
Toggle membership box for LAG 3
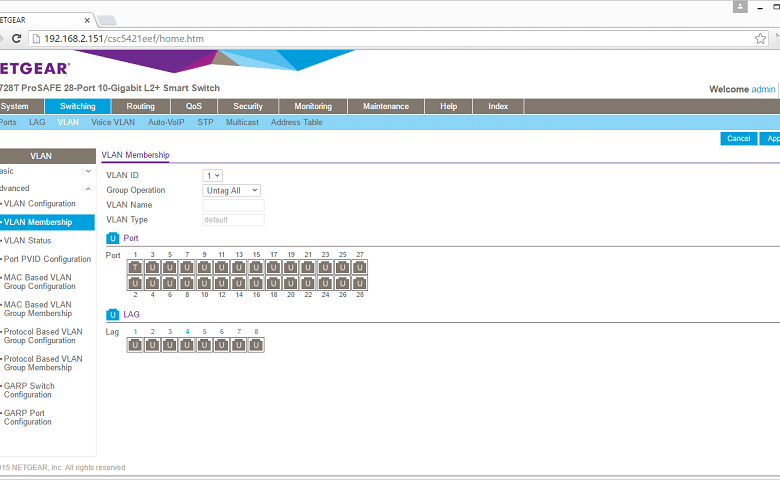pyautogui.click(x=170, y=345)
